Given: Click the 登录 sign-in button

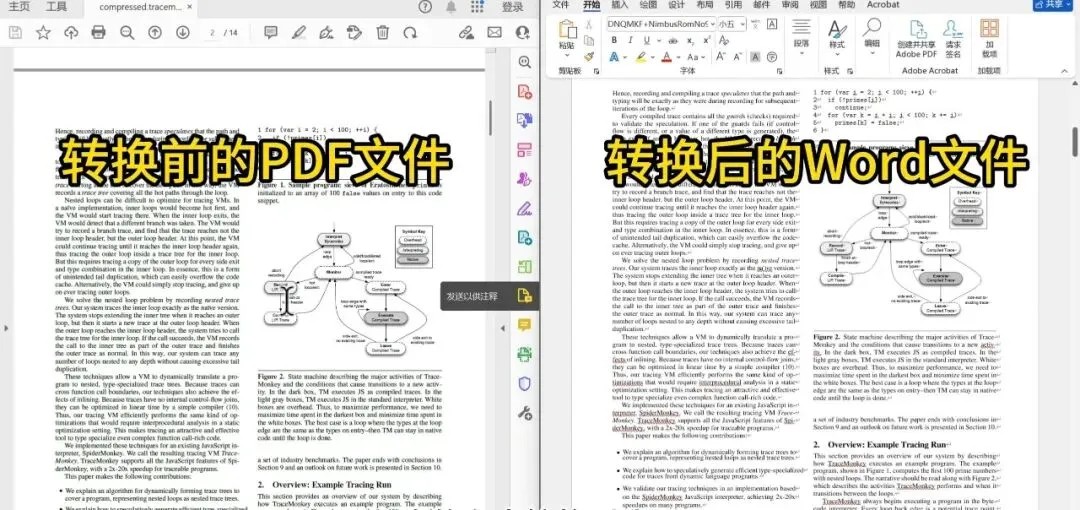Looking at the screenshot, I should [512, 7].
